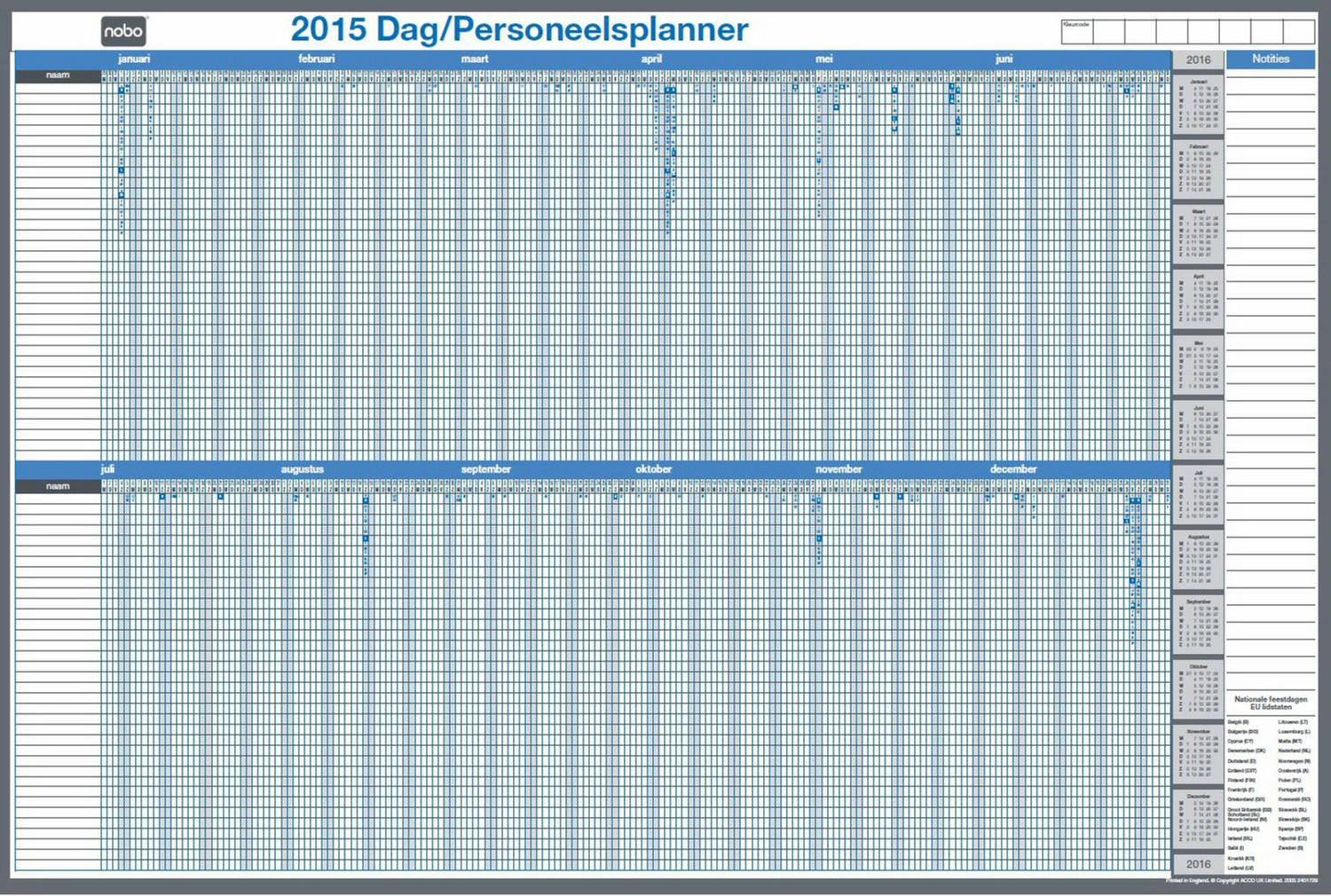Viewport: 1331px width, 896px height.
Task: Click the december month label
Action: tap(1012, 469)
